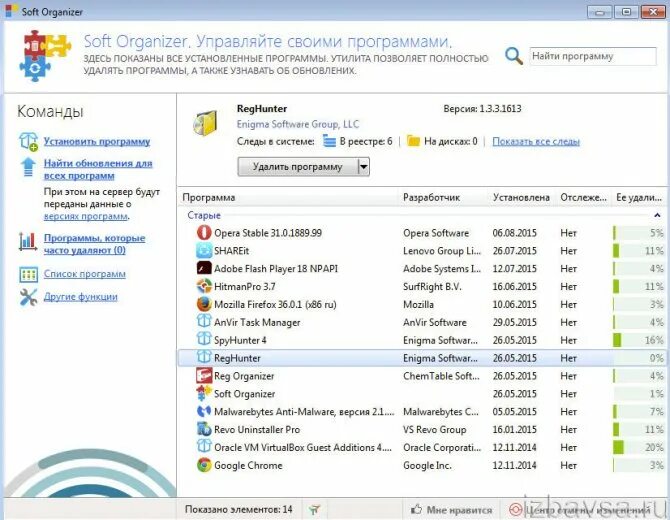Open Программы, которые часто удаляют link
Image resolution: width=670 pixels, height=520 pixels.
(94, 244)
